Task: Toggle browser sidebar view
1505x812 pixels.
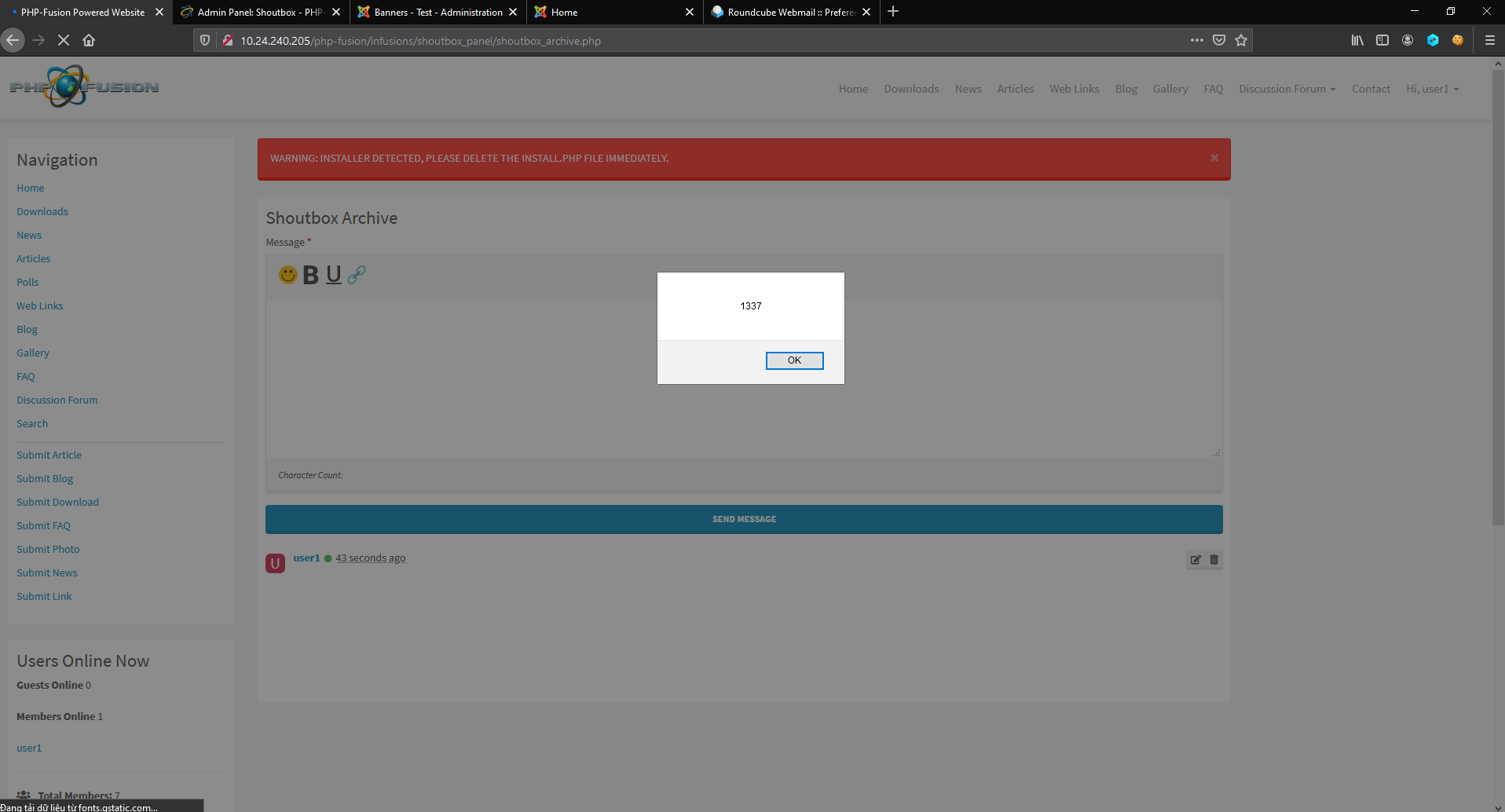Action: pos(1382,40)
